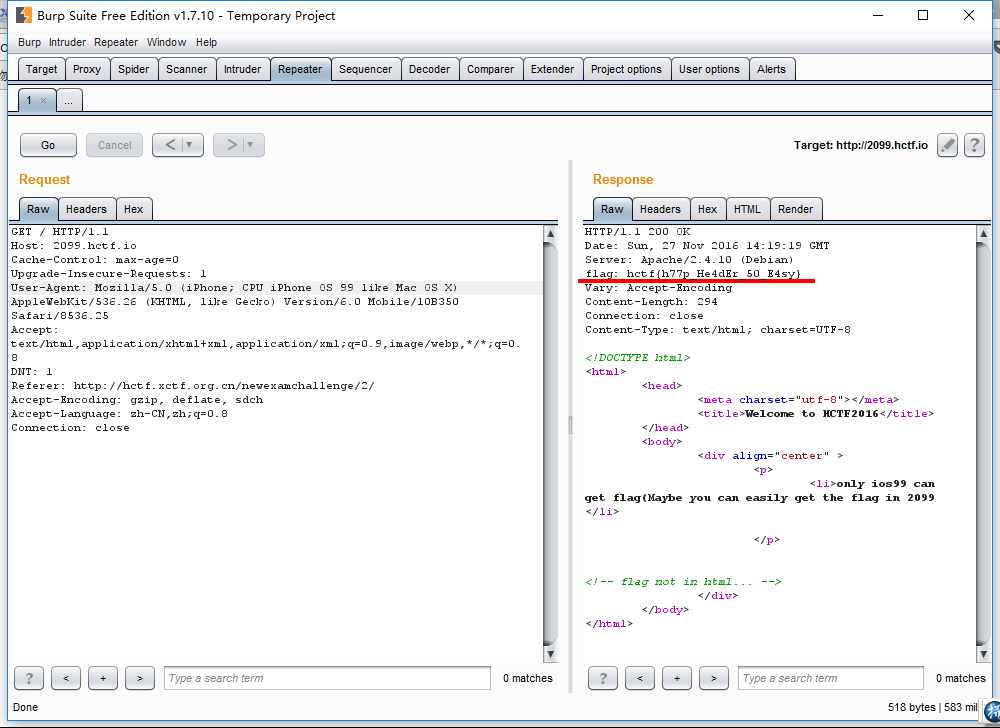Select the Hex tab in the Request pane
1000x728 pixels.
[x=134, y=209]
